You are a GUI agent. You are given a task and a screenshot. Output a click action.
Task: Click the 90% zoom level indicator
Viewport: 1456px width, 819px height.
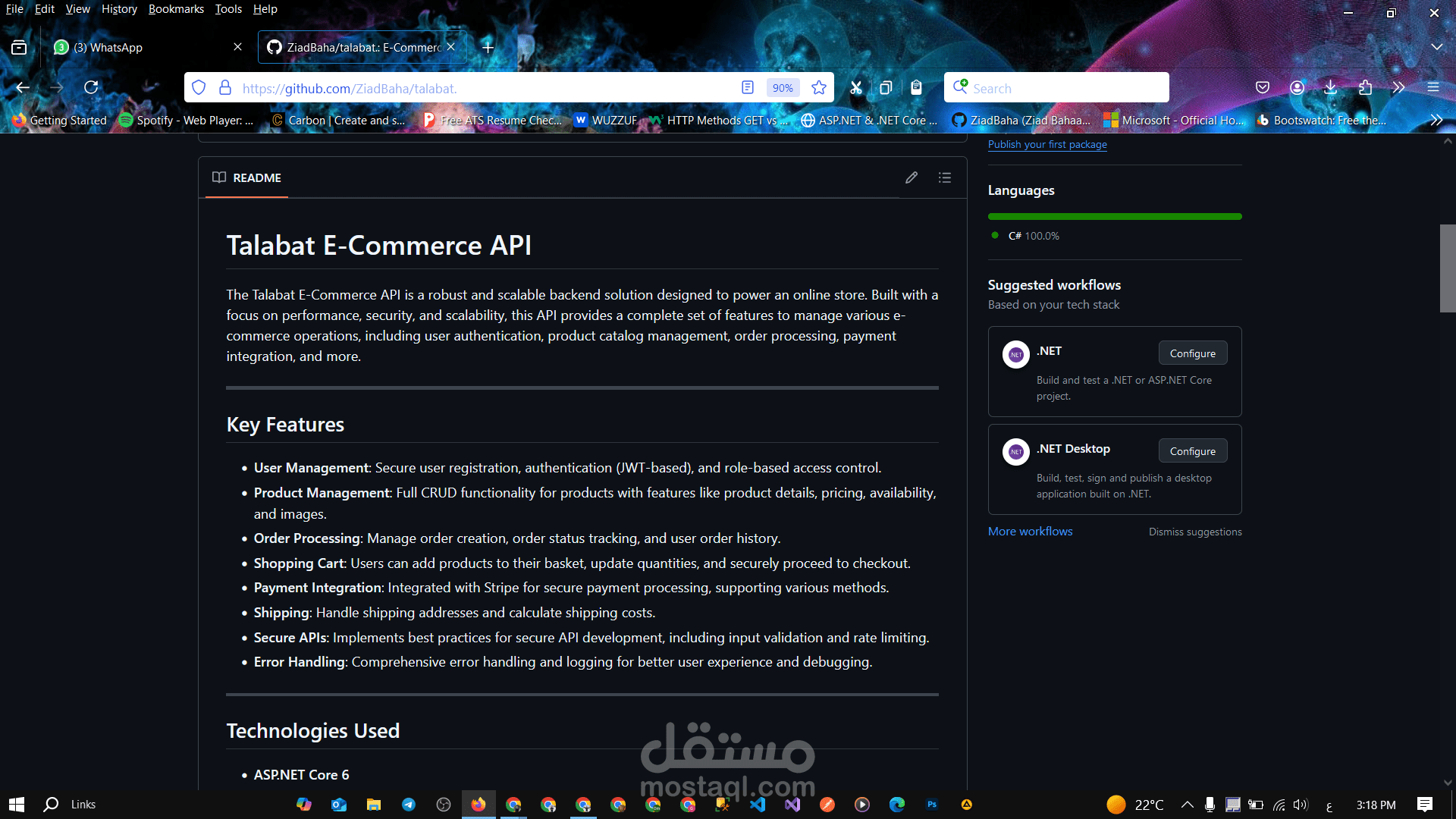(x=782, y=88)
